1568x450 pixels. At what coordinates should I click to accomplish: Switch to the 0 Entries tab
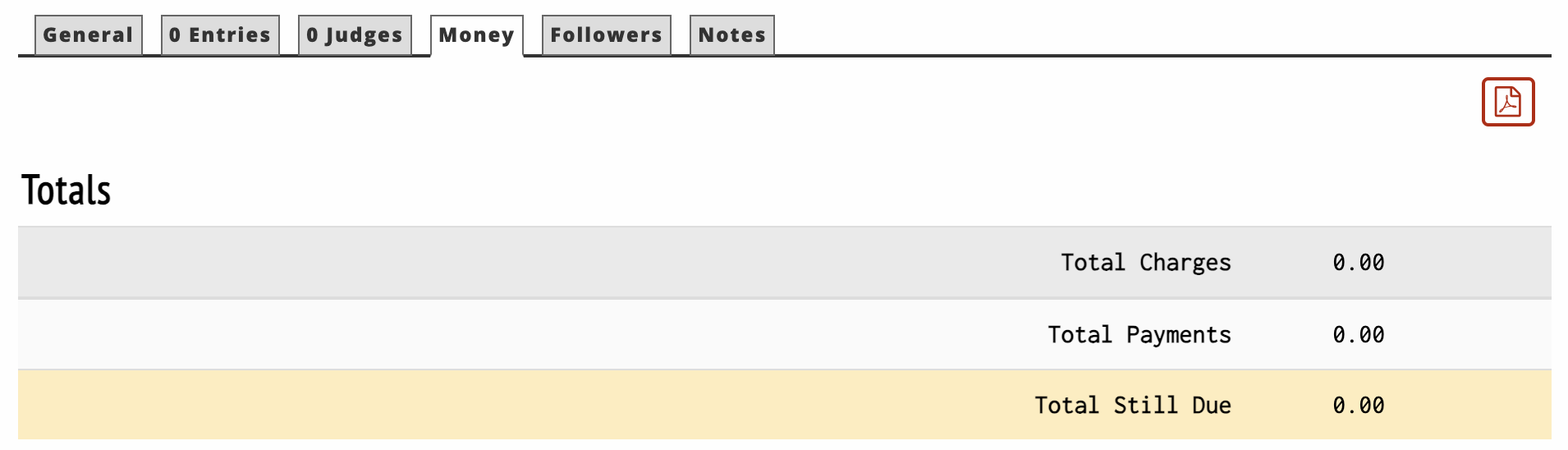[x=220, y=35]
